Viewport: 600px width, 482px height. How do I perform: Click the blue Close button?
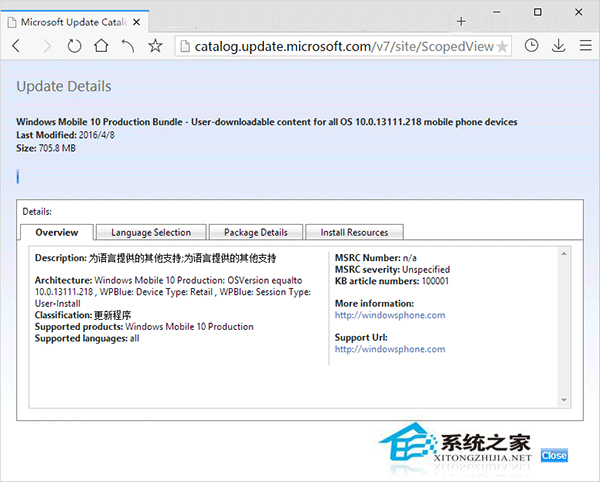tap(554, 455)
